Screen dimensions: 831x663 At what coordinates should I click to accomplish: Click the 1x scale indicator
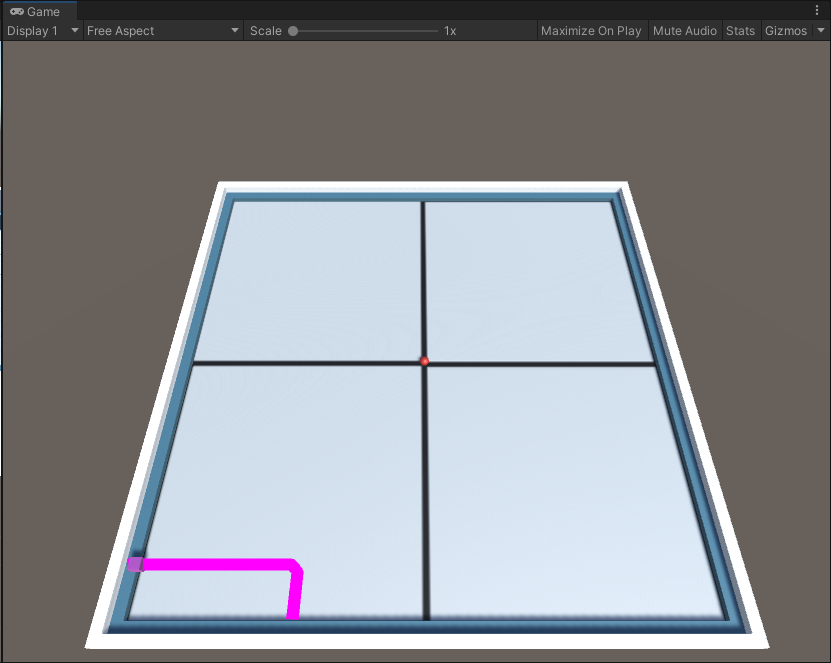pyautogui.click(x=448, y=31)
